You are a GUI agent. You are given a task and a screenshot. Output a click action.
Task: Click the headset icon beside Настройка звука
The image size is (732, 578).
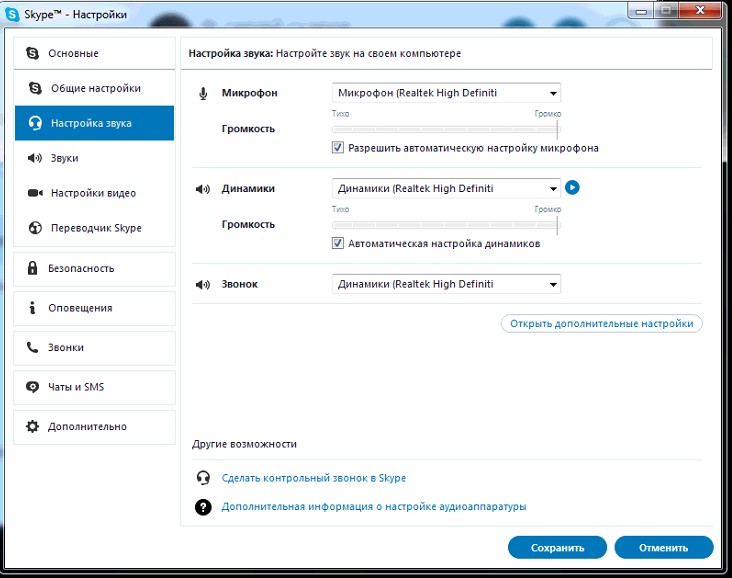(x=35, y=123)
